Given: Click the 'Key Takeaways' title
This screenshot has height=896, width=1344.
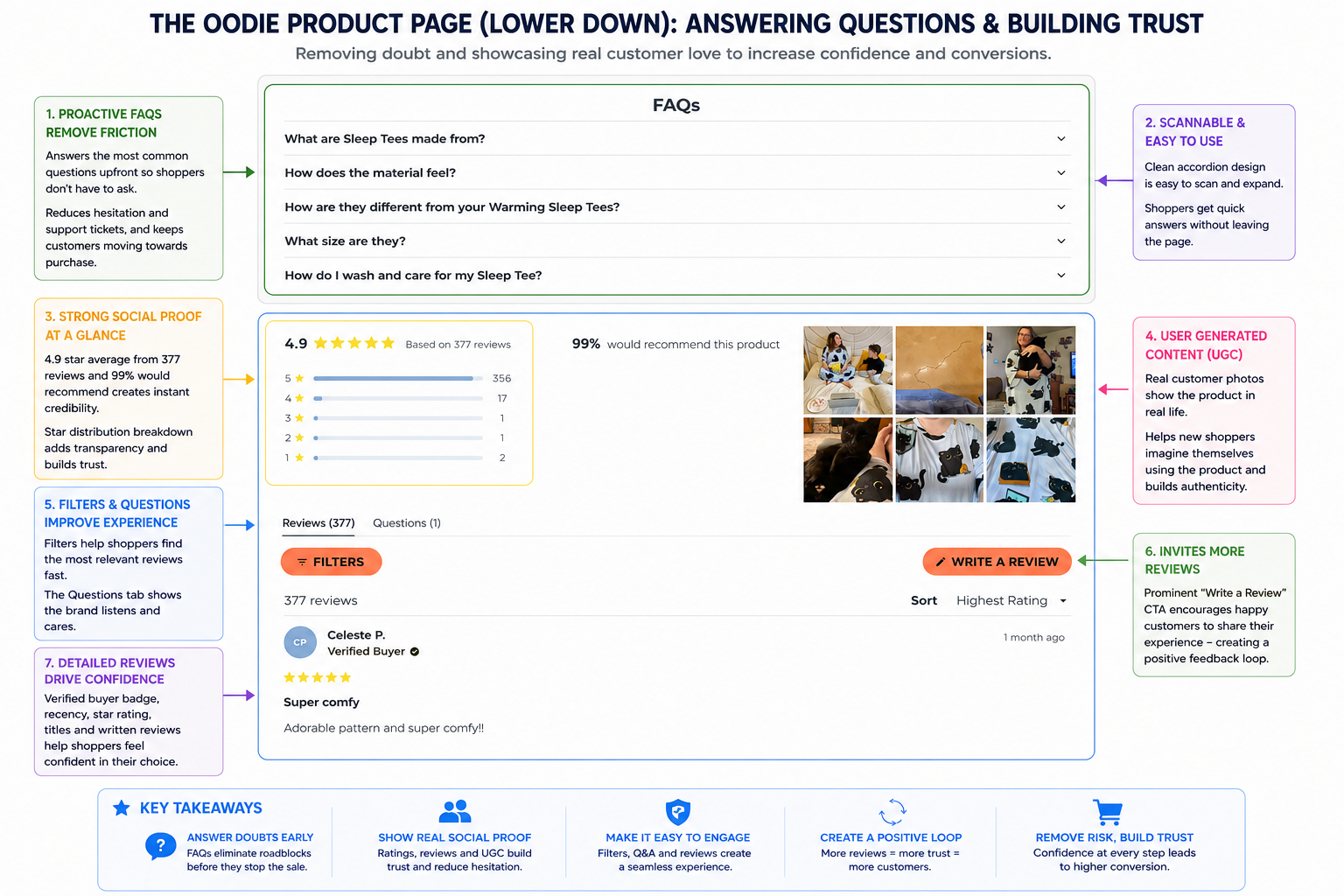Looking at the screenshot, I should tap(201, 808).
